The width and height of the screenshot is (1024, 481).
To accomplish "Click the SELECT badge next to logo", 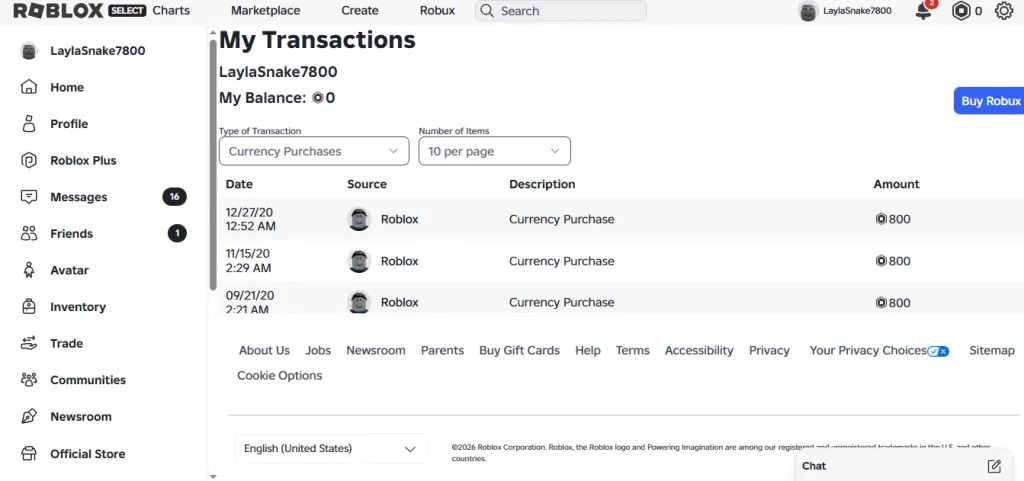I will 127,10.
